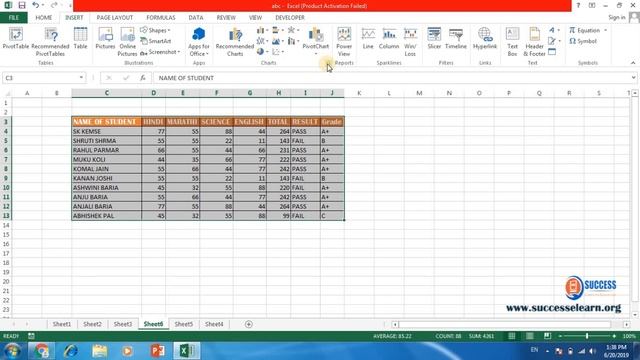Open Recommended Charts

235,42
